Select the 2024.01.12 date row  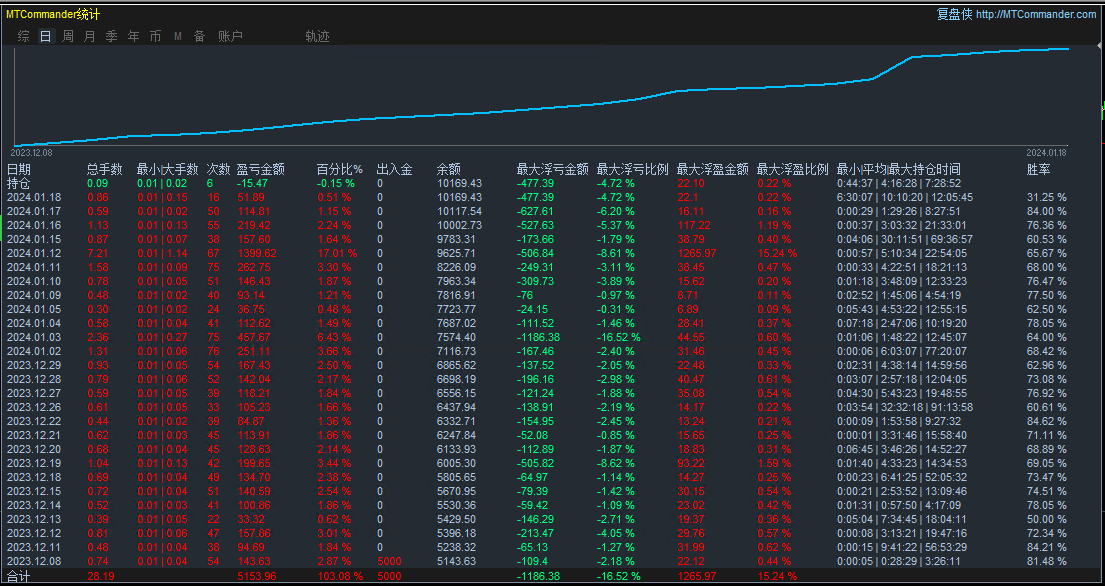(x=34, y=253)
